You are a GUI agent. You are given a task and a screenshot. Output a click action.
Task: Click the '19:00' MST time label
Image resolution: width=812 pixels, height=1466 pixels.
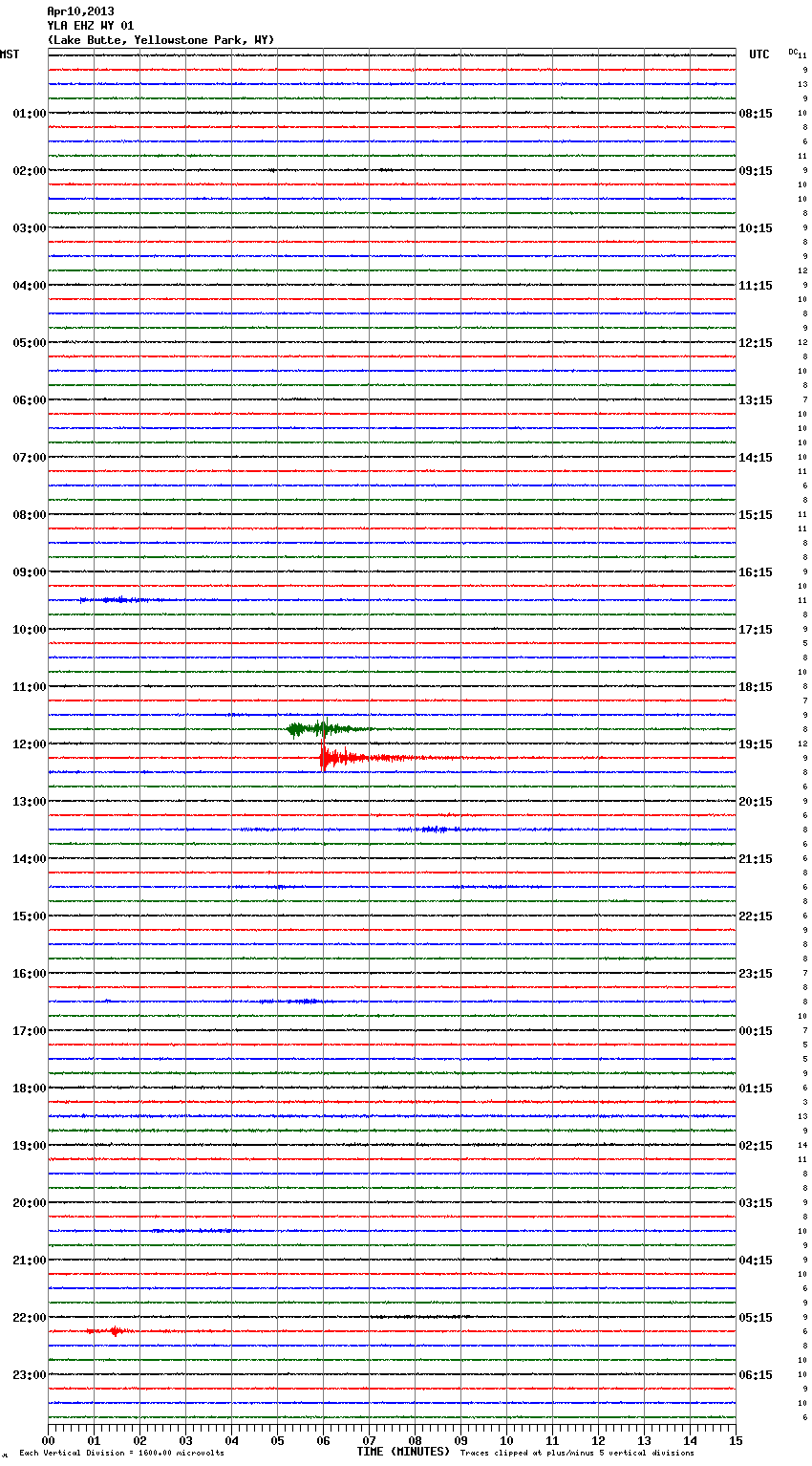coord(30,1146)
